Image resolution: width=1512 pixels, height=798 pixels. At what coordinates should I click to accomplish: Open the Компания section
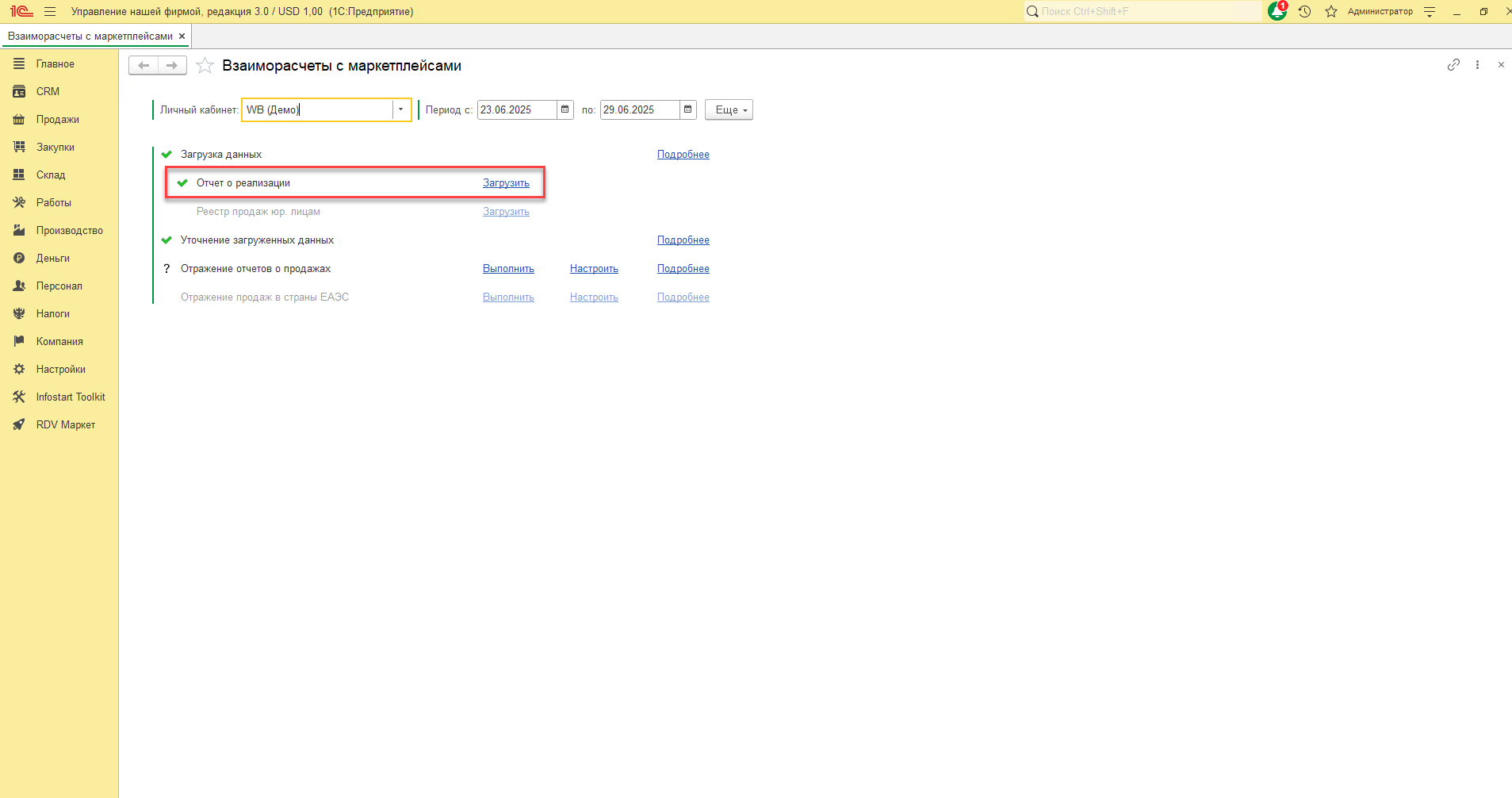pyautogui.click(x=59, y=341)
